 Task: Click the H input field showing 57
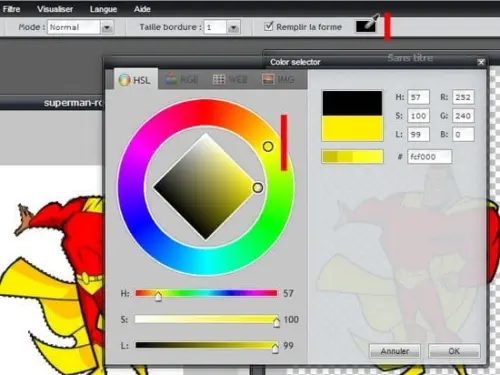[418, 97]
